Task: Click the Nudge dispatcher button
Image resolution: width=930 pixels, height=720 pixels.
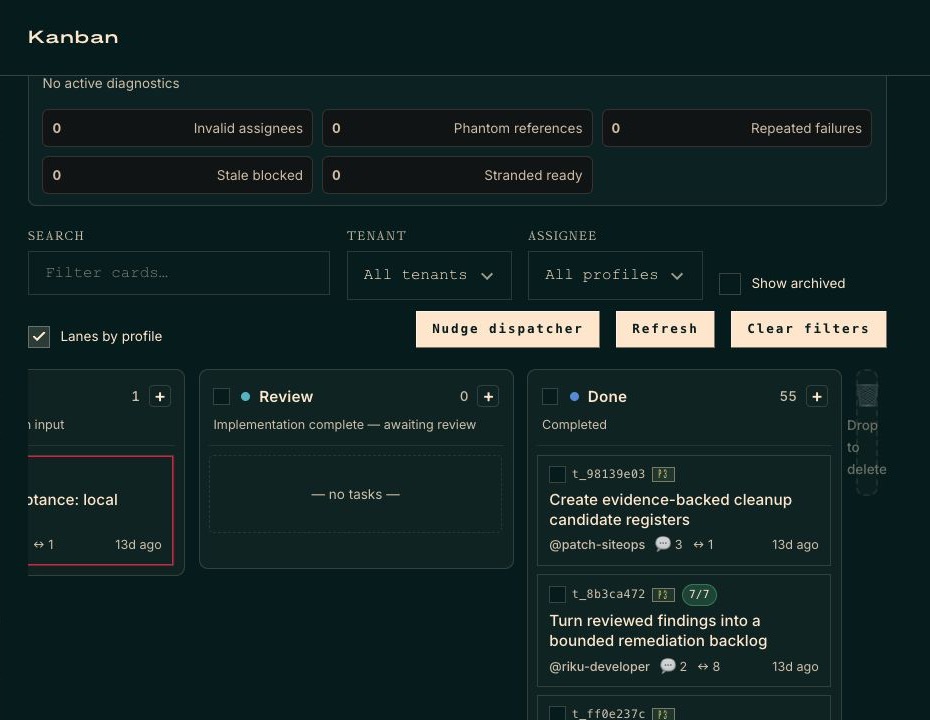Action: pyautogui.click(x=507, y=329)
